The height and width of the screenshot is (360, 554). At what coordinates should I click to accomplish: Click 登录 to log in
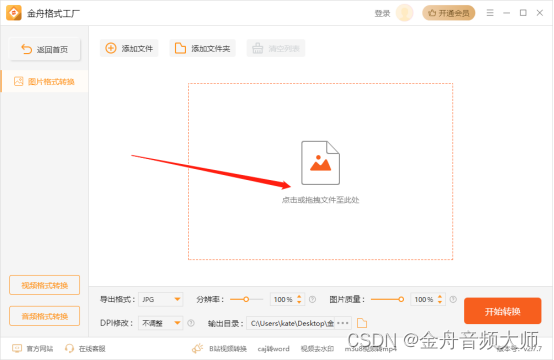pyautogui.click(x=382, y=13)
